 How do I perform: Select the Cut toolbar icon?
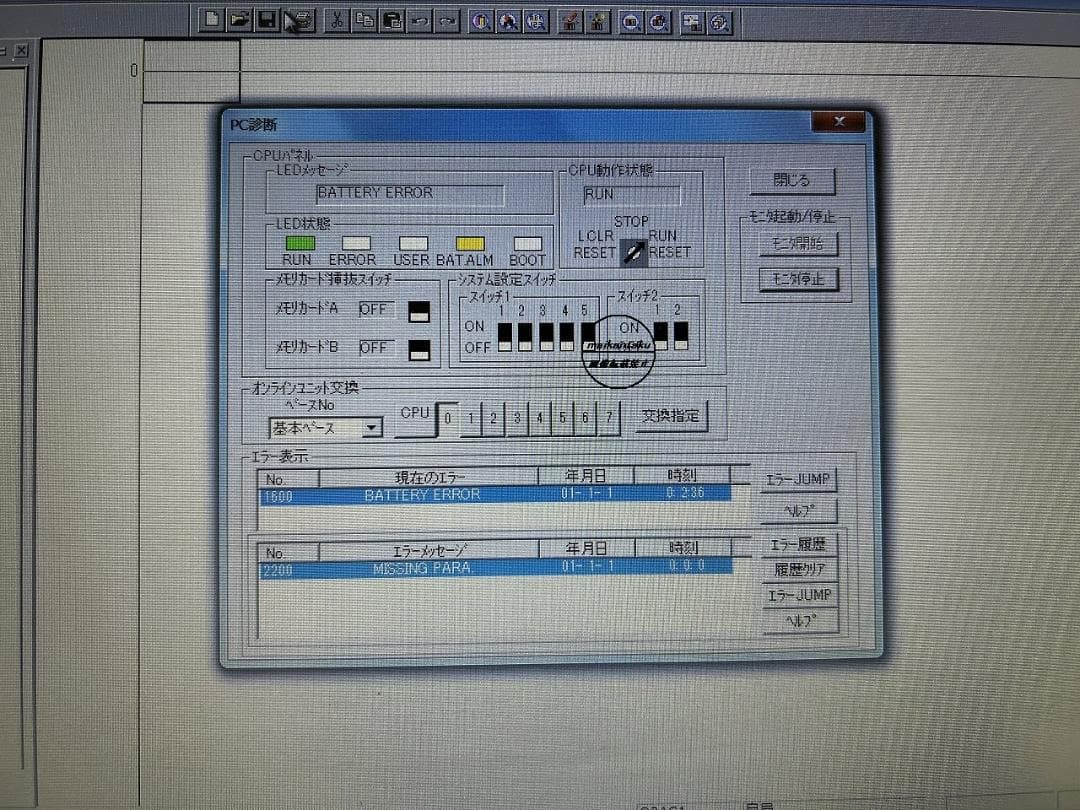click(336, 18)
